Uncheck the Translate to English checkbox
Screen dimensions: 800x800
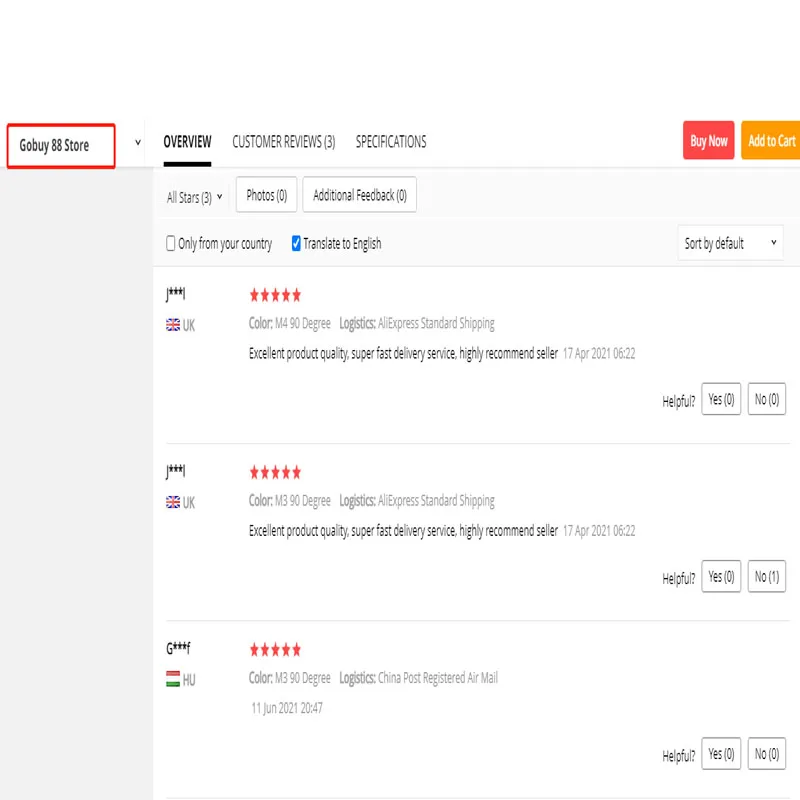(296, 243)
